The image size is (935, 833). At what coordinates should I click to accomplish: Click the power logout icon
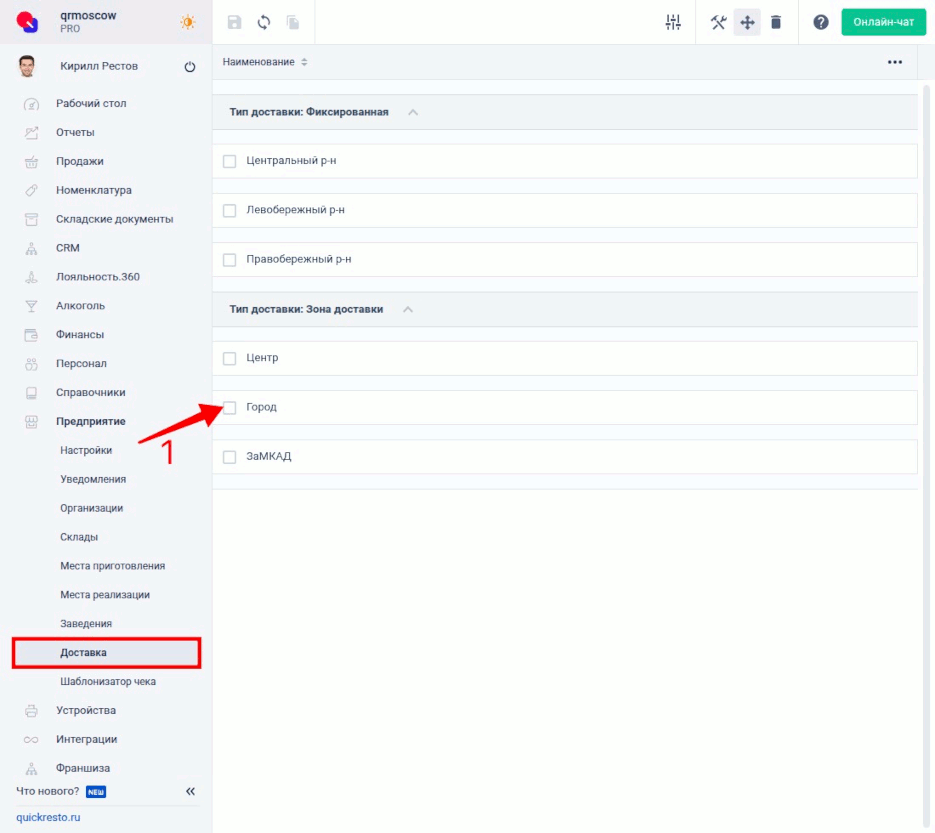coord(190,67)
